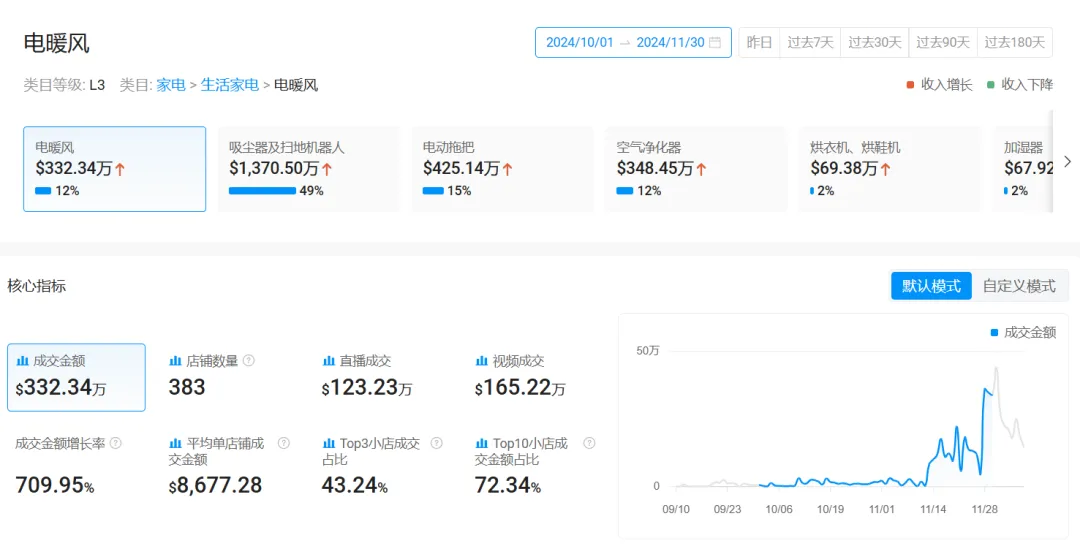
Task: Click help icon beside 平均单店铺成交金额
Action: click(284, 443)
